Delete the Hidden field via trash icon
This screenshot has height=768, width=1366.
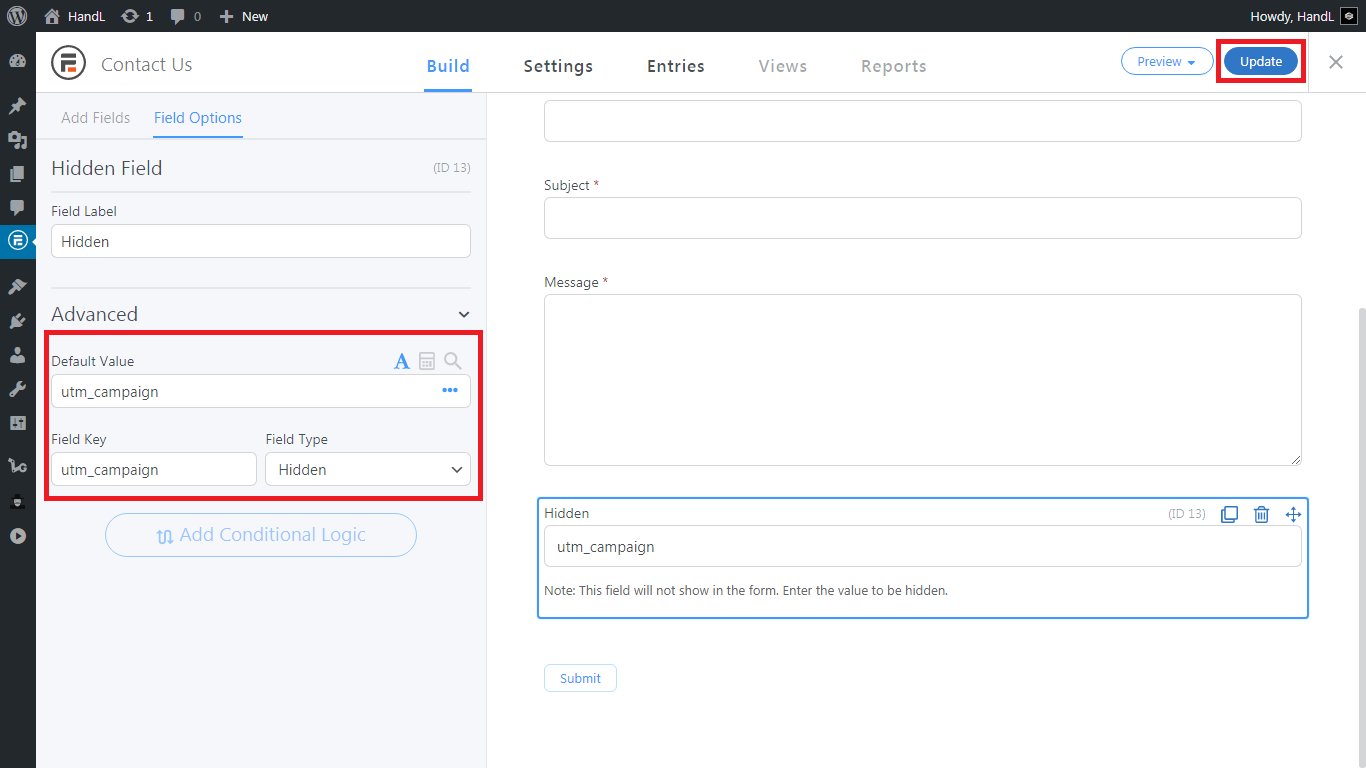1261,514
